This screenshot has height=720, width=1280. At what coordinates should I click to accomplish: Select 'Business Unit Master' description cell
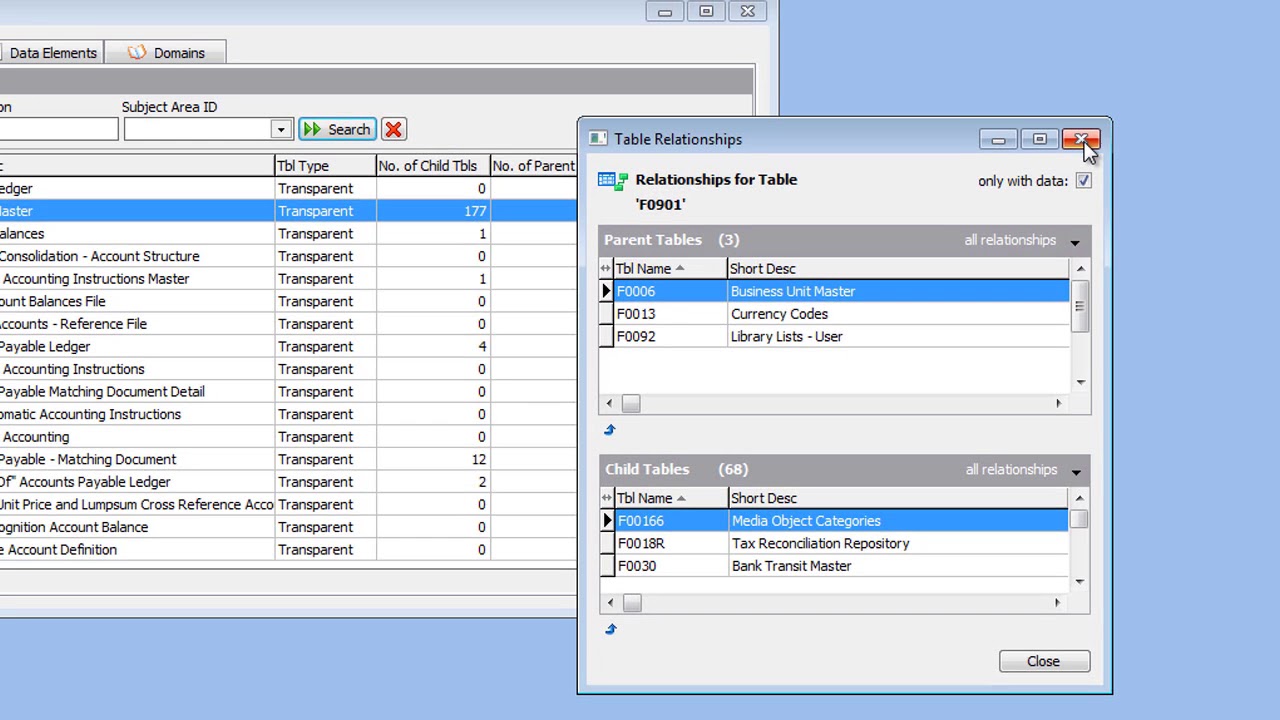898,291
